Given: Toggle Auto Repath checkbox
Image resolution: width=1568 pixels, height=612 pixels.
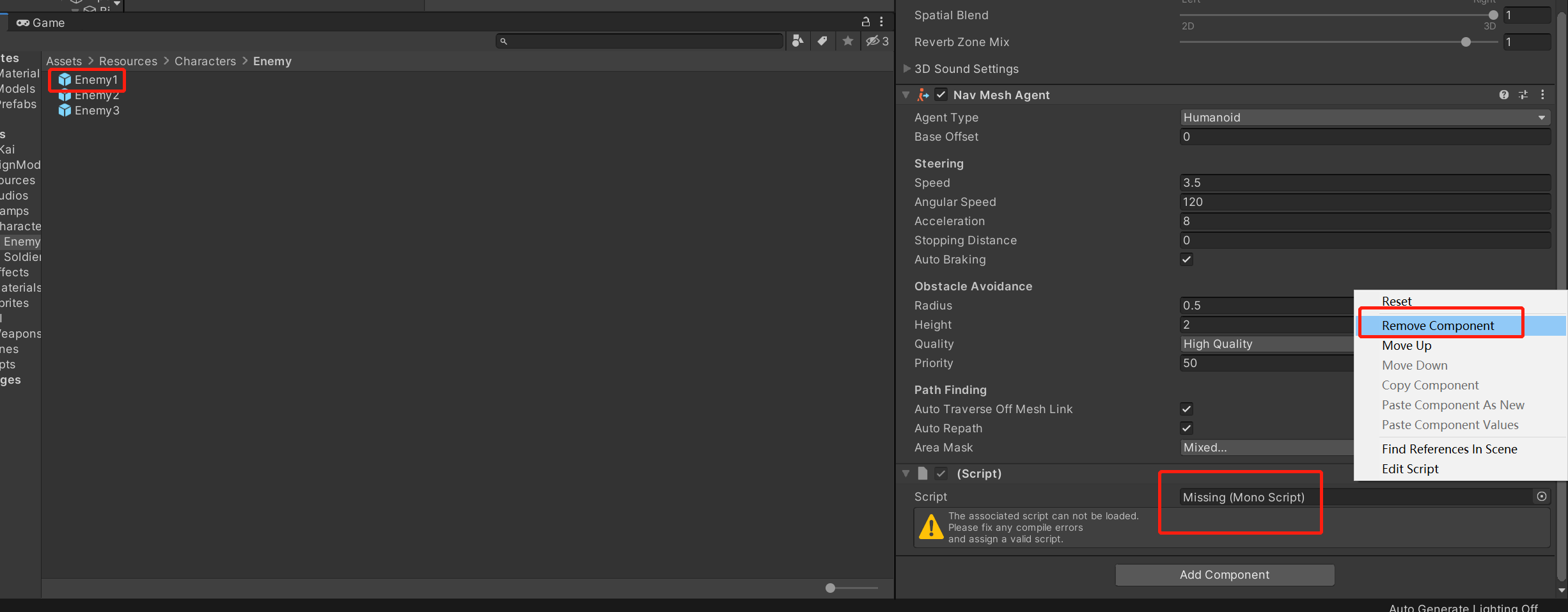Looking at the screenshot, I should [x=1187, y=428].
